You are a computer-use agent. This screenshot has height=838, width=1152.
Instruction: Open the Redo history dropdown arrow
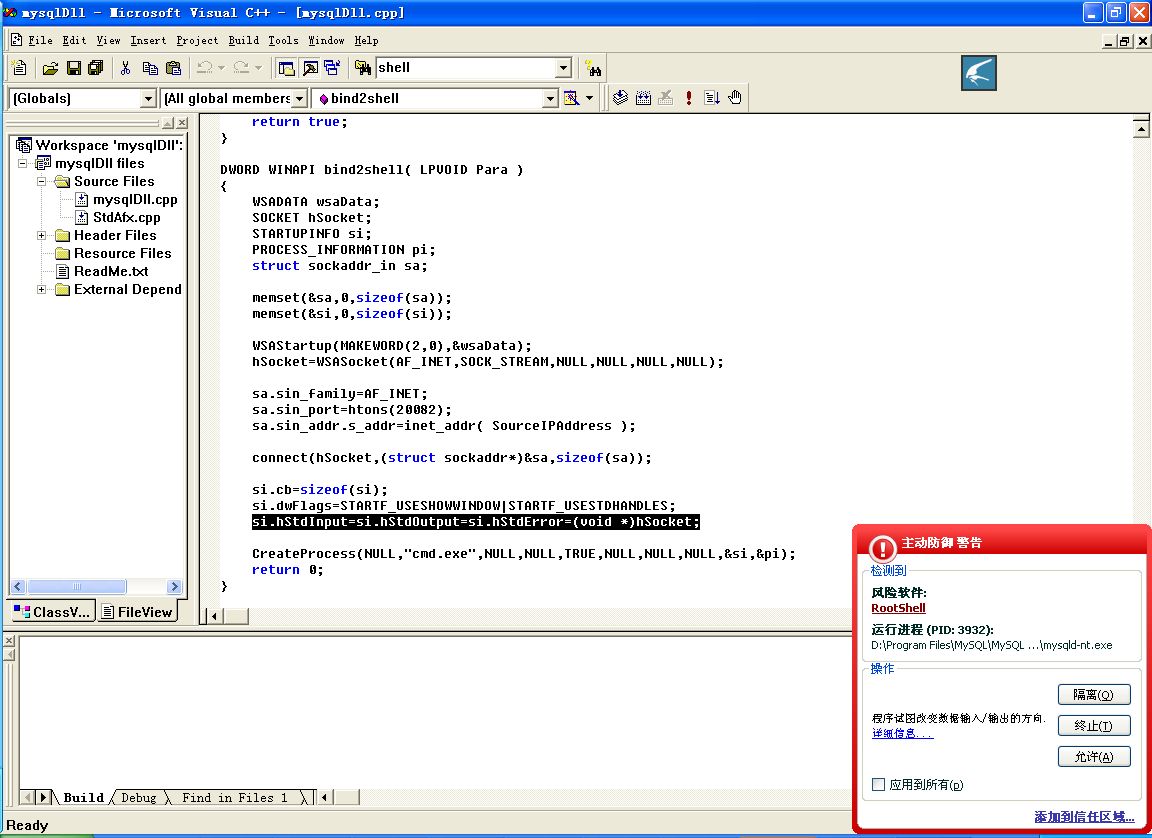click(258, 68)
